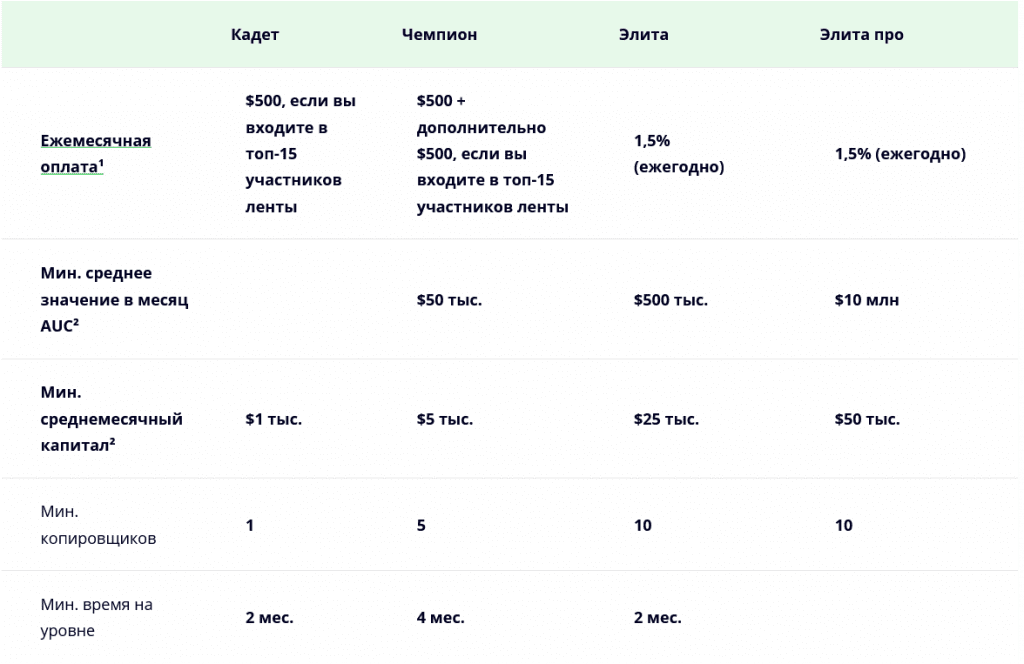Select the Мин. среднемесячный капитал row label
The height and width of the screenshot is (664, 1024).
(x=112, y=419)
